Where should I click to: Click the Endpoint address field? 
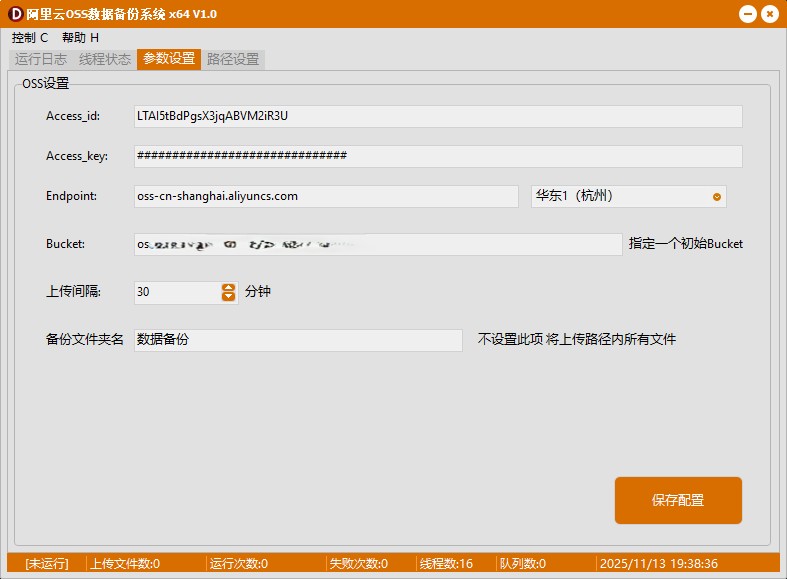pyautogui.click(x=326, y=196)
